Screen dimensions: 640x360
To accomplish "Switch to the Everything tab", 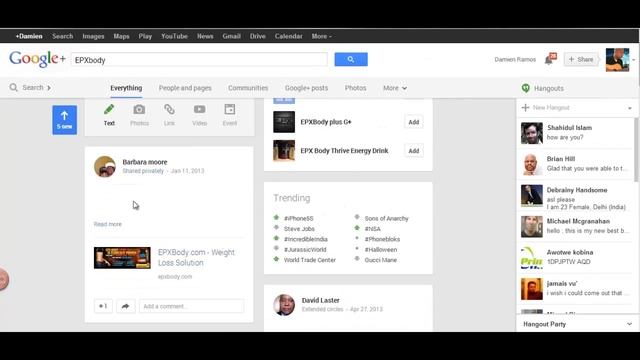I will pyautogui.click(x=126, y=88).
